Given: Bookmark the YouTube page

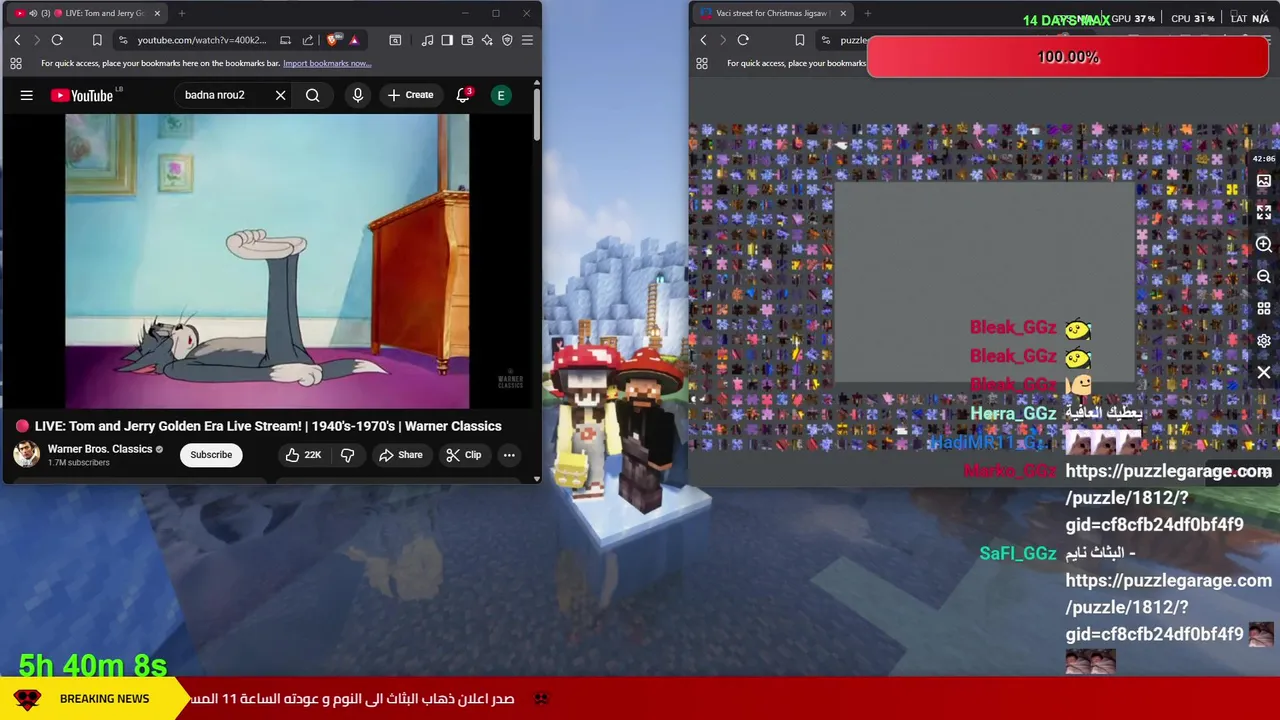Looking at the screenshot, I should [97, 40].
